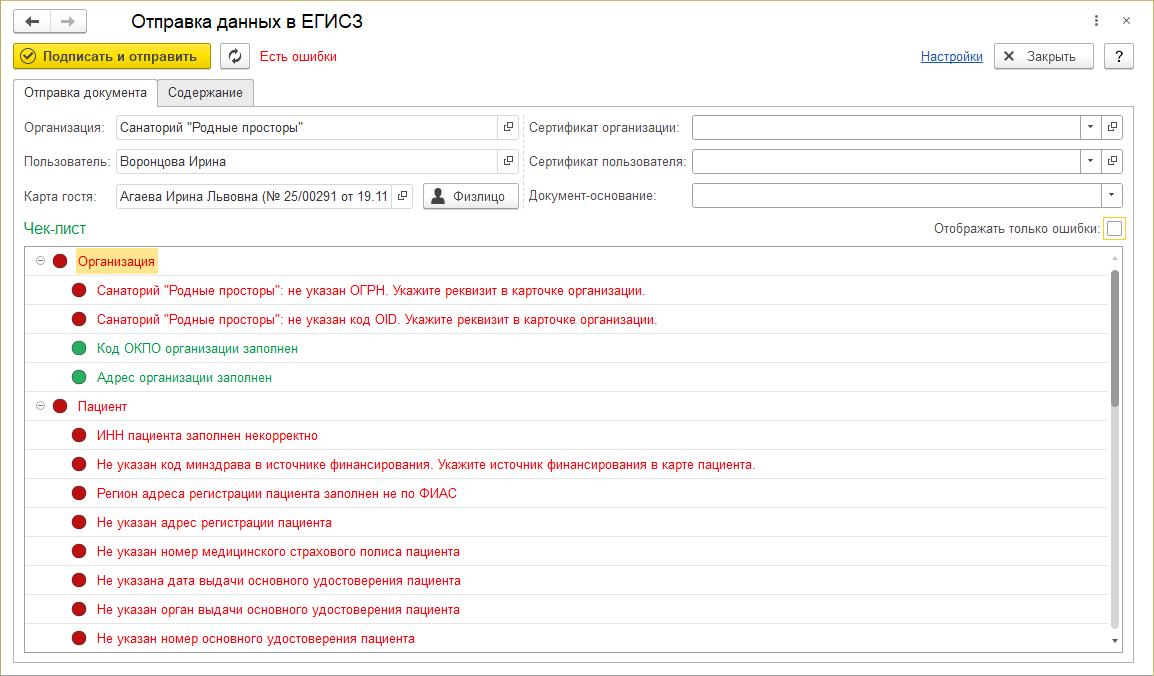
Task: Click the Документ-основание input field
Action: tap(896, 196)
